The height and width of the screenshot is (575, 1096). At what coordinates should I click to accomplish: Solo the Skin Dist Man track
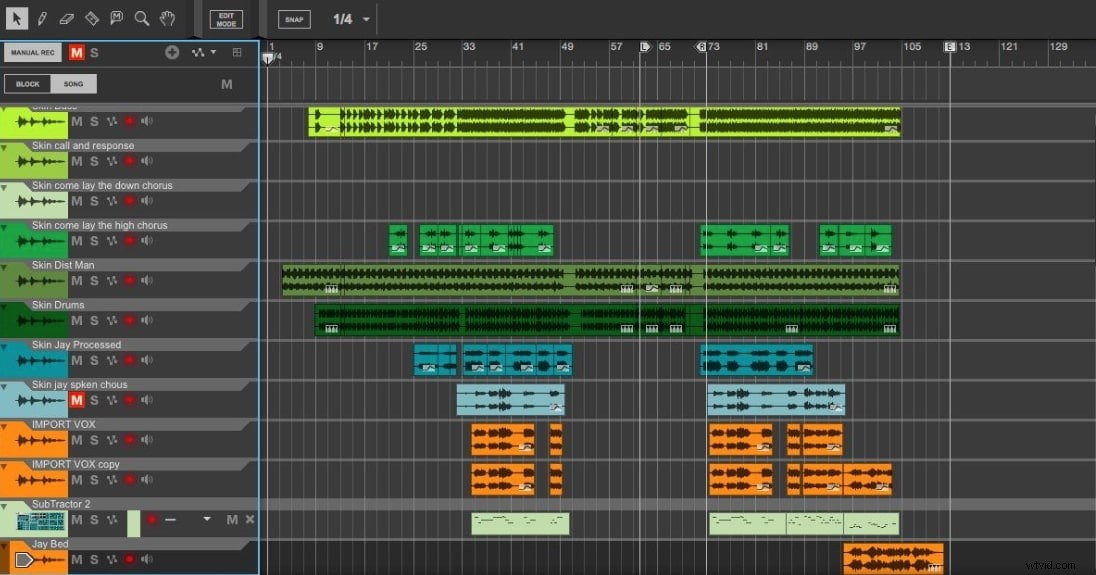tap(94, 281)
